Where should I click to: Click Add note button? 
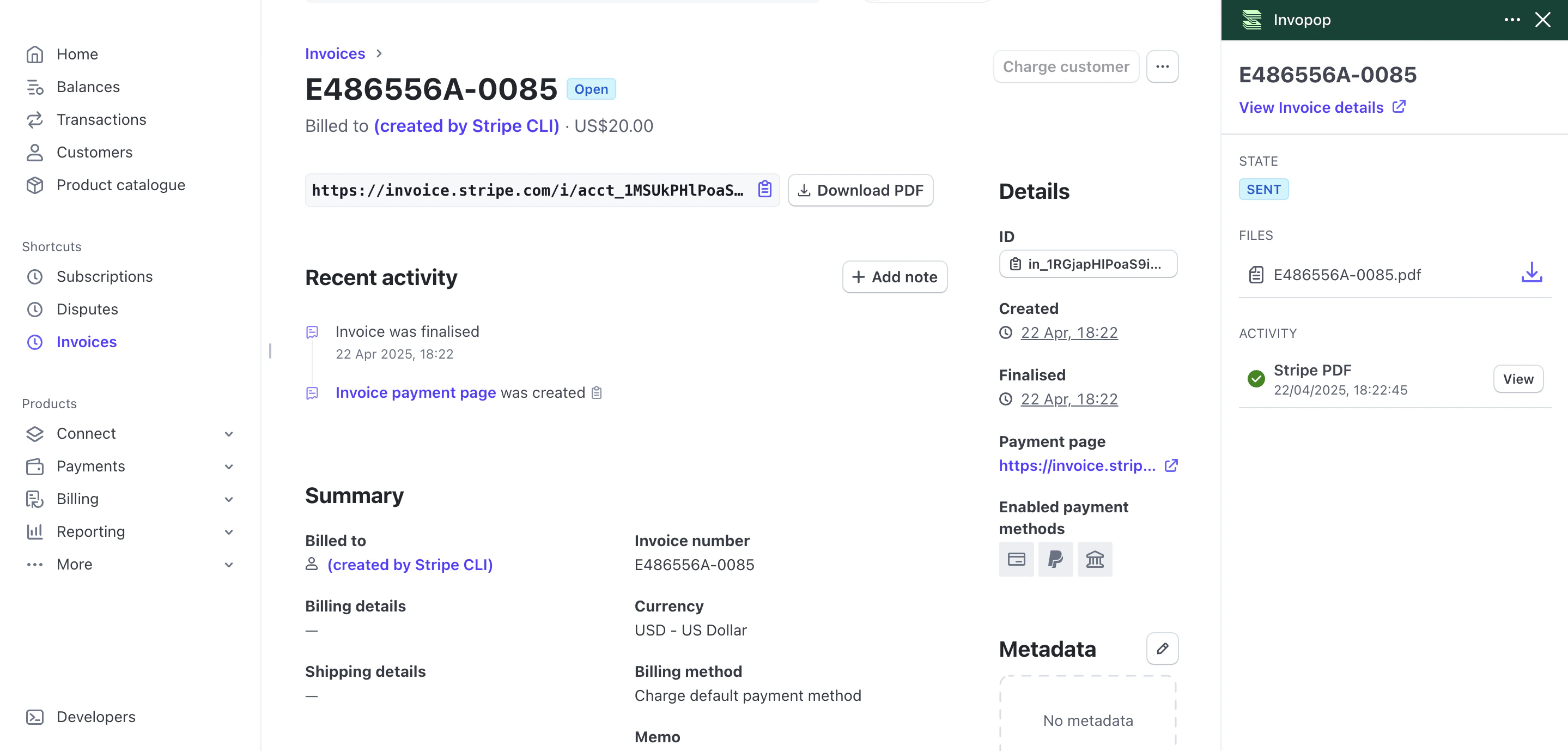tap(894, 277)
